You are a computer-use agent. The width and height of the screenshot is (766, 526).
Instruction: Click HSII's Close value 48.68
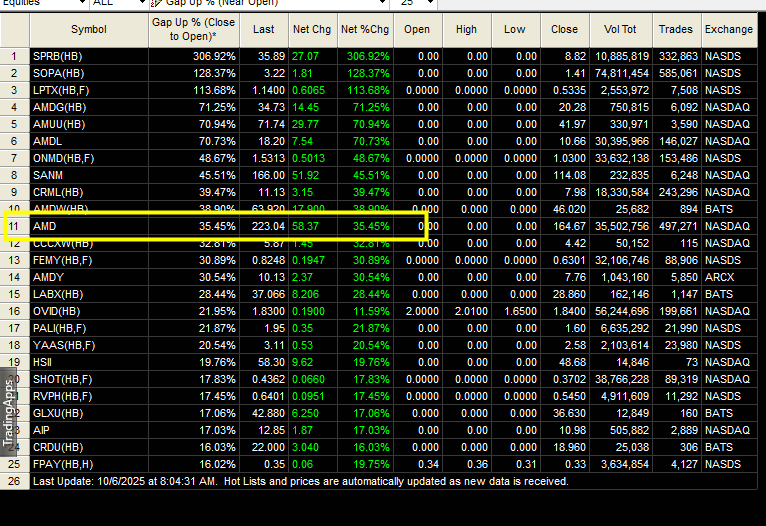(565, 362)
